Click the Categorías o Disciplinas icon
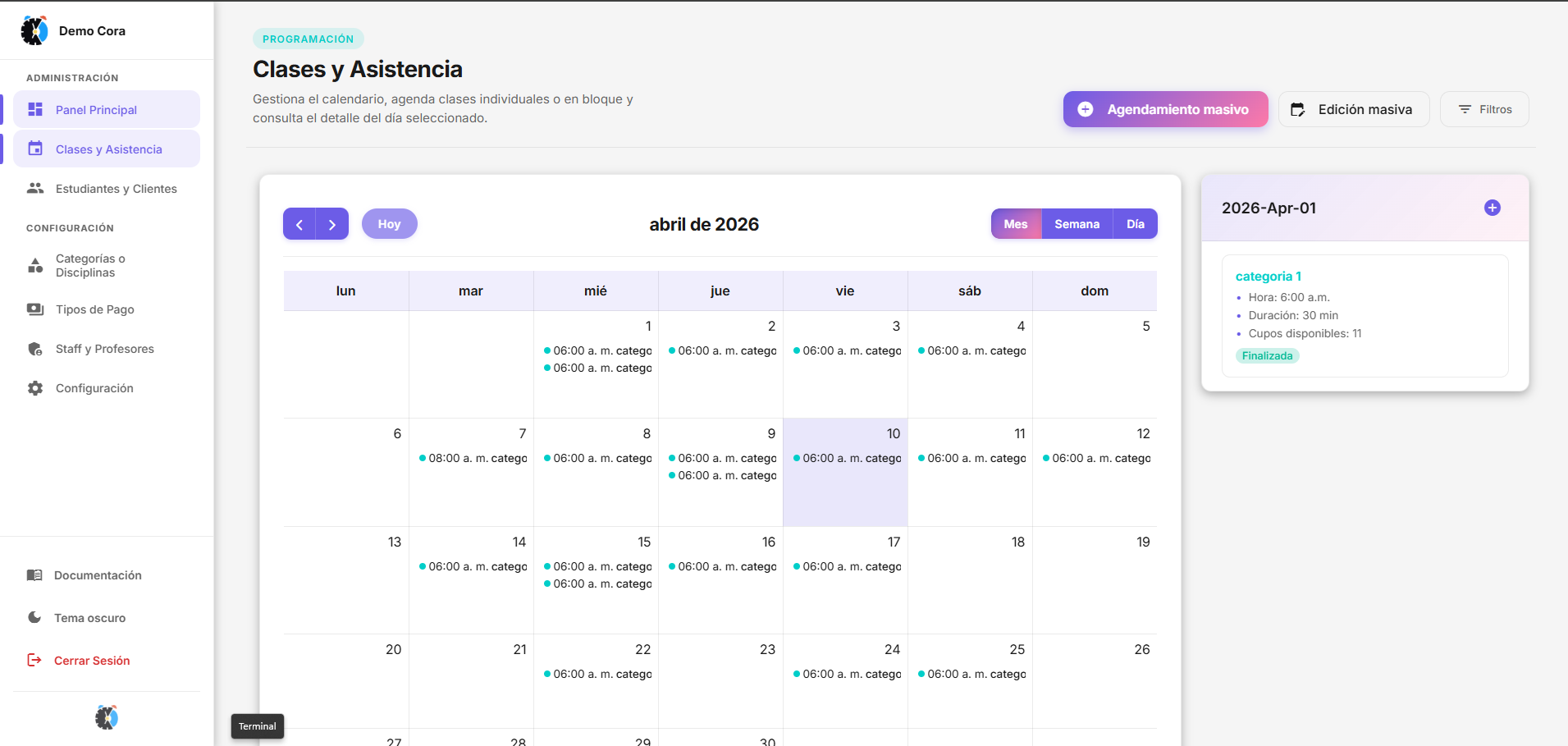This screenshot has height=746, width=1568. (34, 265)
